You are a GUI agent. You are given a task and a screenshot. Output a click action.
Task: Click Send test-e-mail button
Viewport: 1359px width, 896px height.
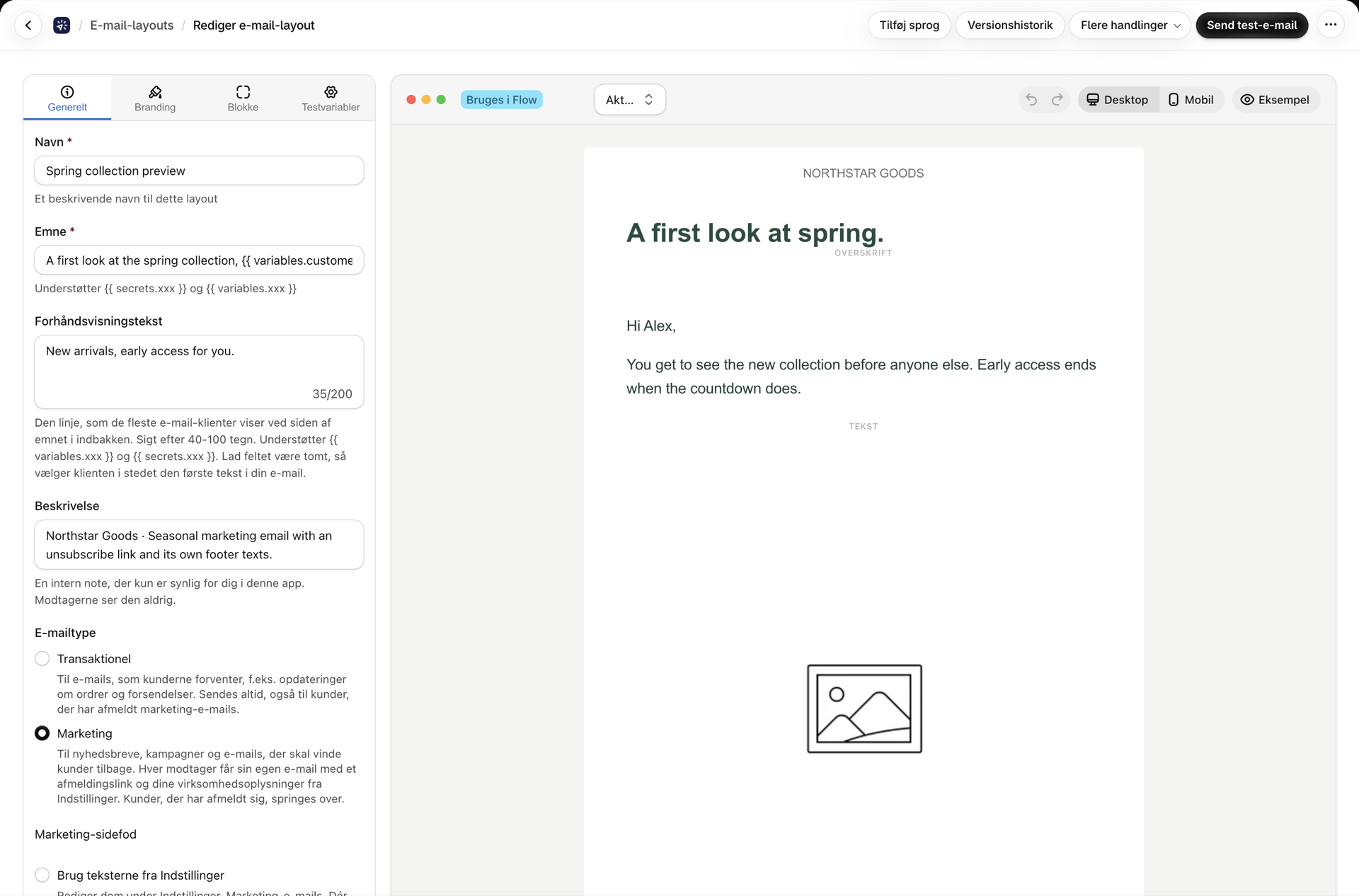tap(1251, 25)
